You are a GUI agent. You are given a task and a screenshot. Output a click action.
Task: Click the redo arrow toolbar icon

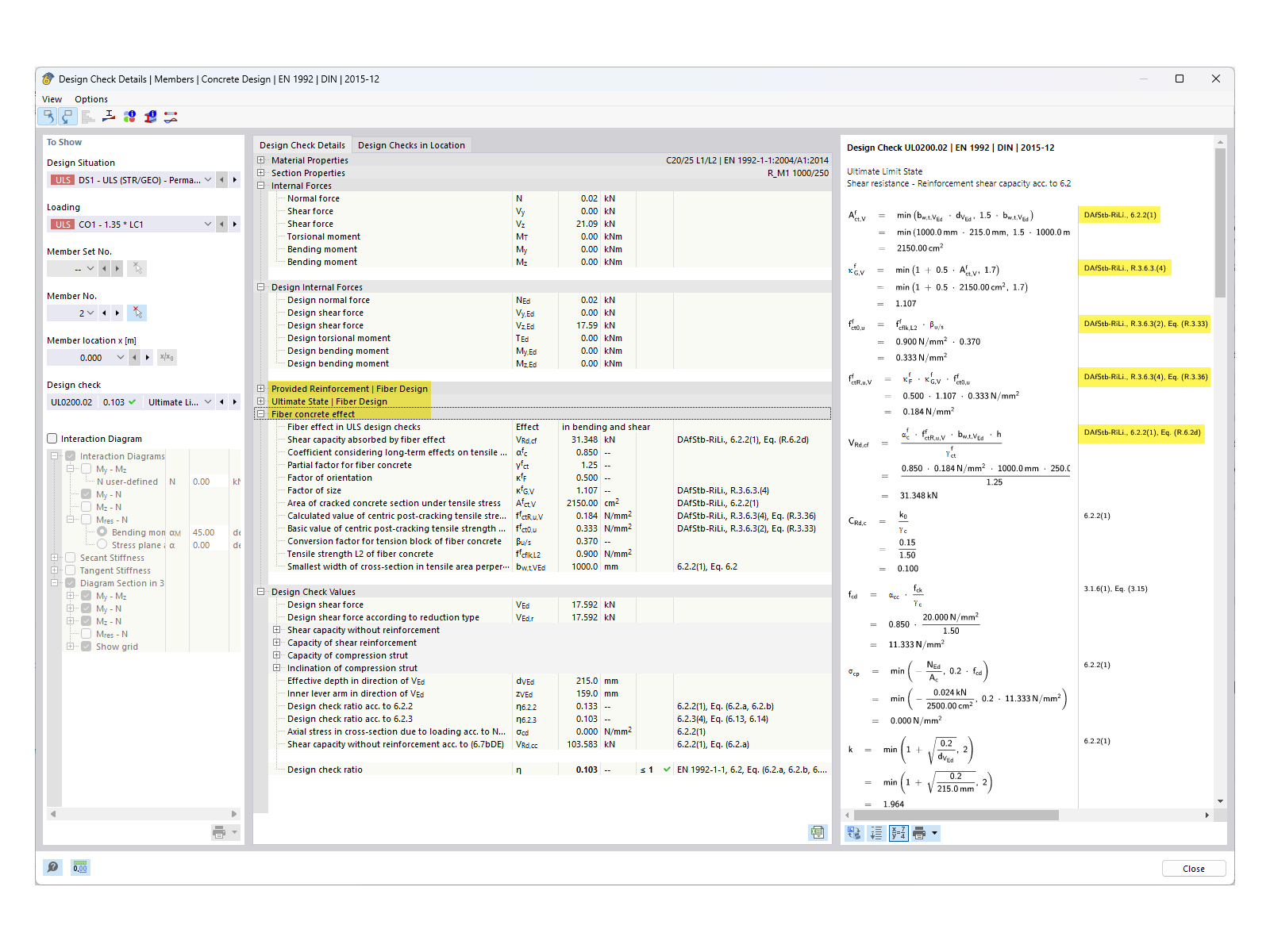coord(67,117)
